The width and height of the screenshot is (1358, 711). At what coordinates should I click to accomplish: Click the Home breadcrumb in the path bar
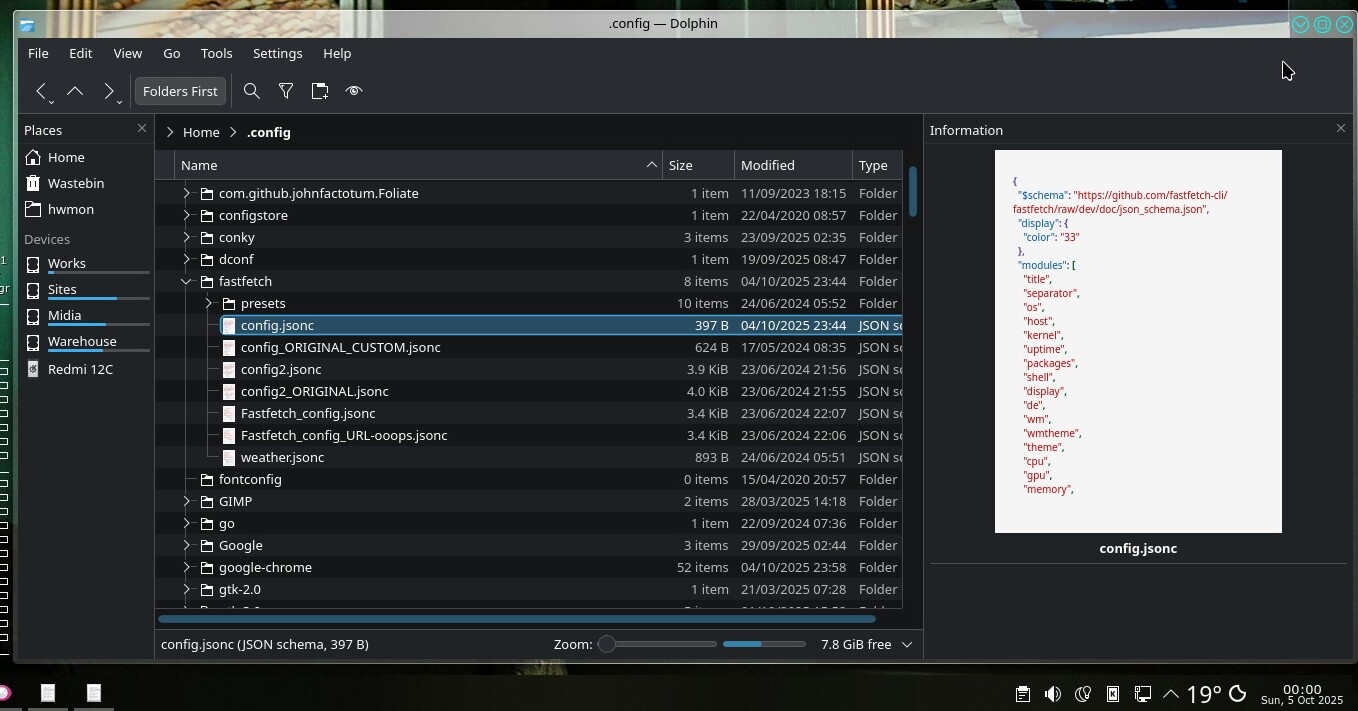201,132
